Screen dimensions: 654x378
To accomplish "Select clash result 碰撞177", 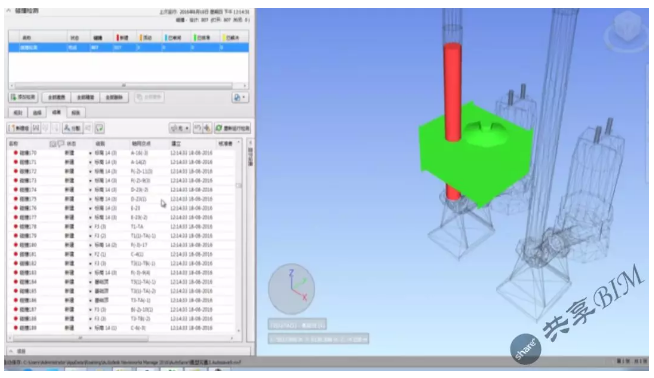I will (x=28, y=217).
